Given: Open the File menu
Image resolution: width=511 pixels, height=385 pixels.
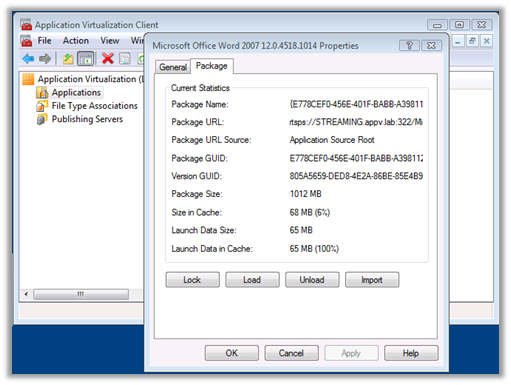Looking at the screenshot, I should pyautogui.click(x=44, y=41).
